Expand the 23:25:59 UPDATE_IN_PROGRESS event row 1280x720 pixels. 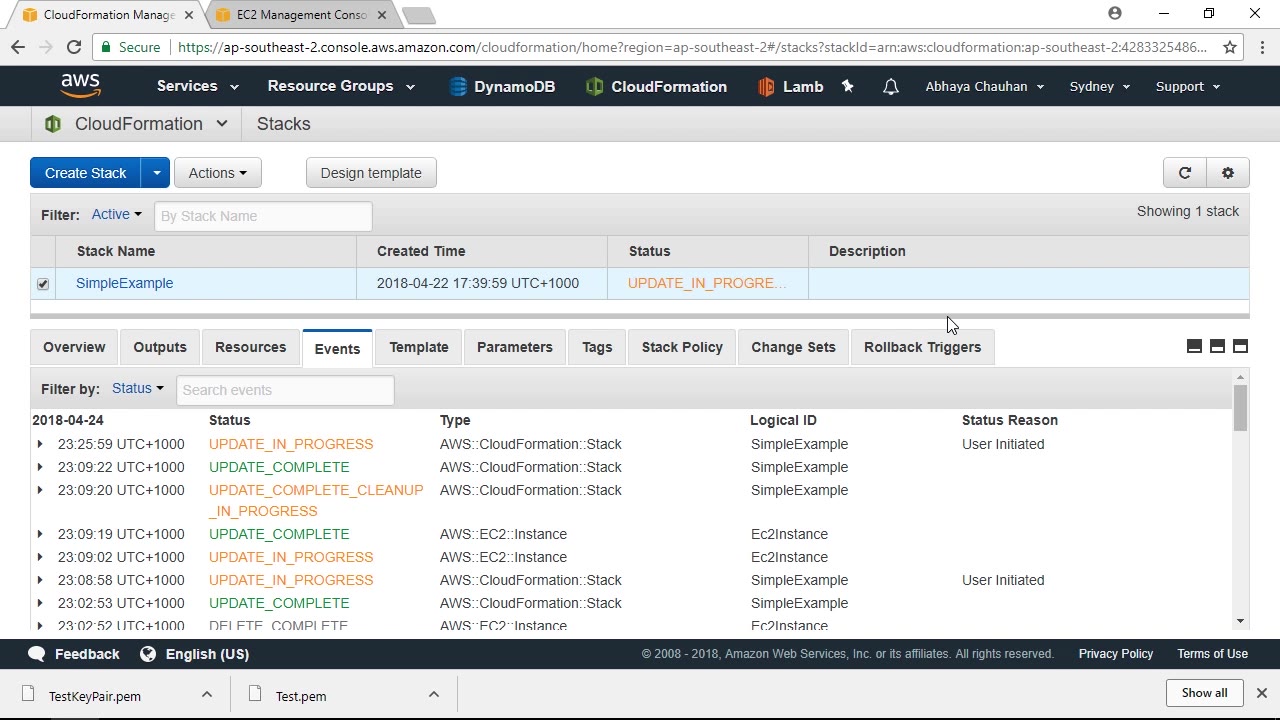click(40, 444)
